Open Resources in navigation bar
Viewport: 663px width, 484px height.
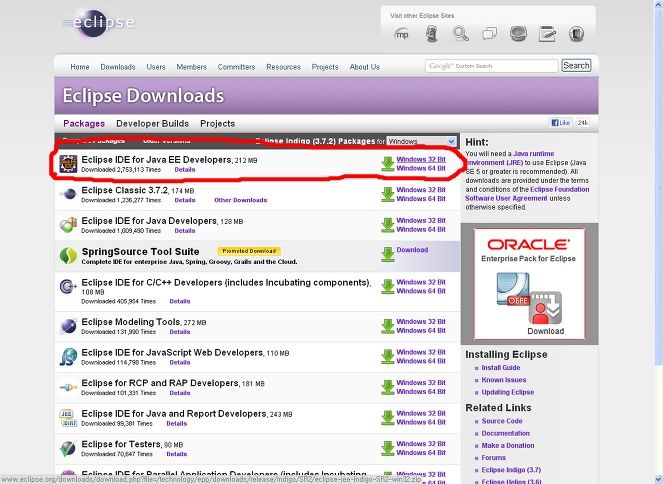(x=283, y=67)
